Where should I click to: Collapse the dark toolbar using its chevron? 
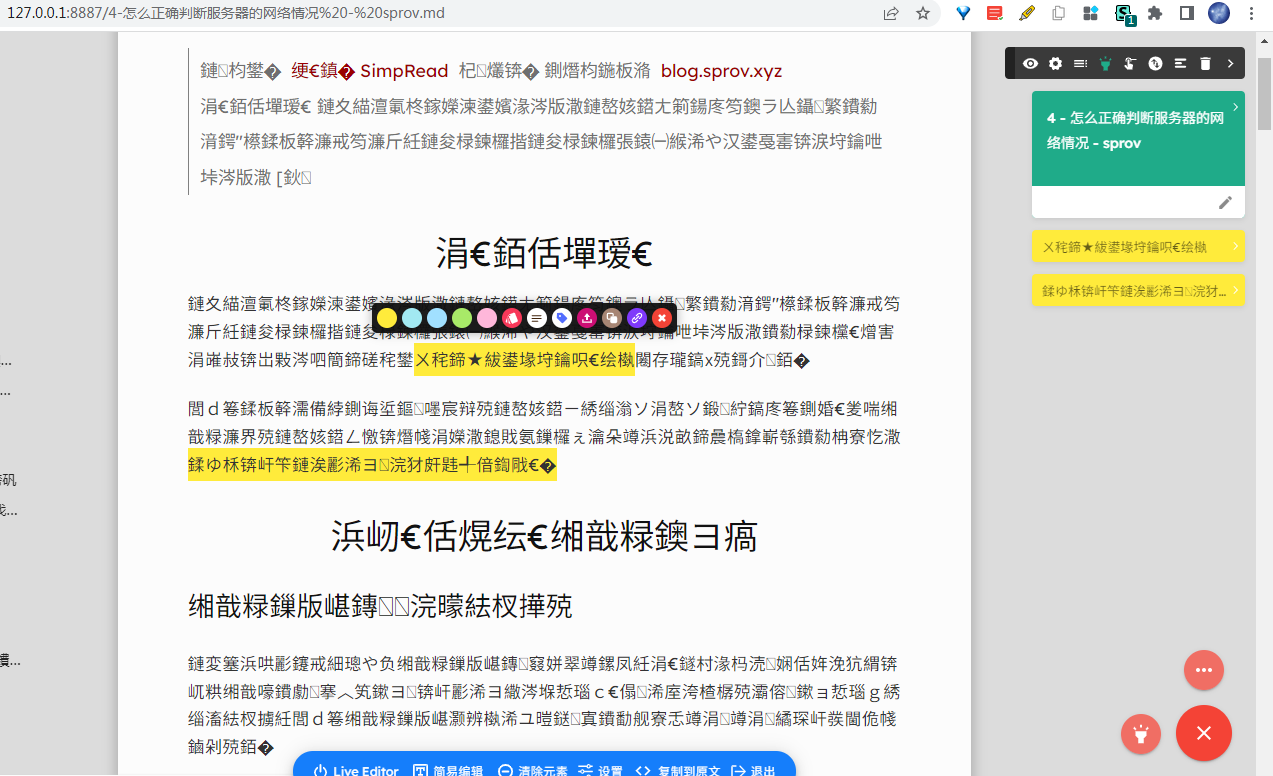1229,63
